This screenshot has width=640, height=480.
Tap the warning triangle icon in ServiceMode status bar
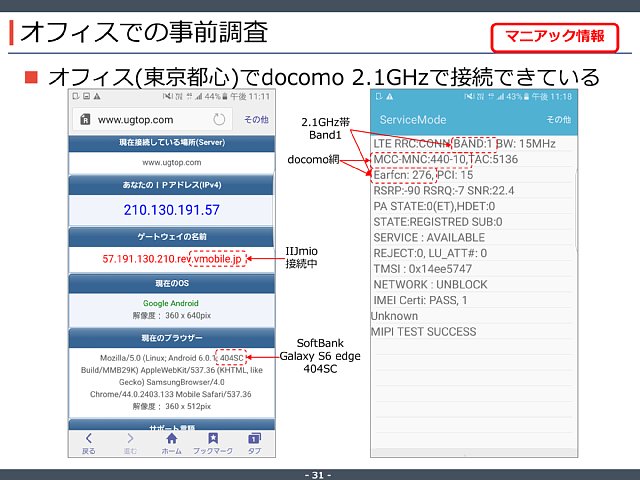click(390, 97)
